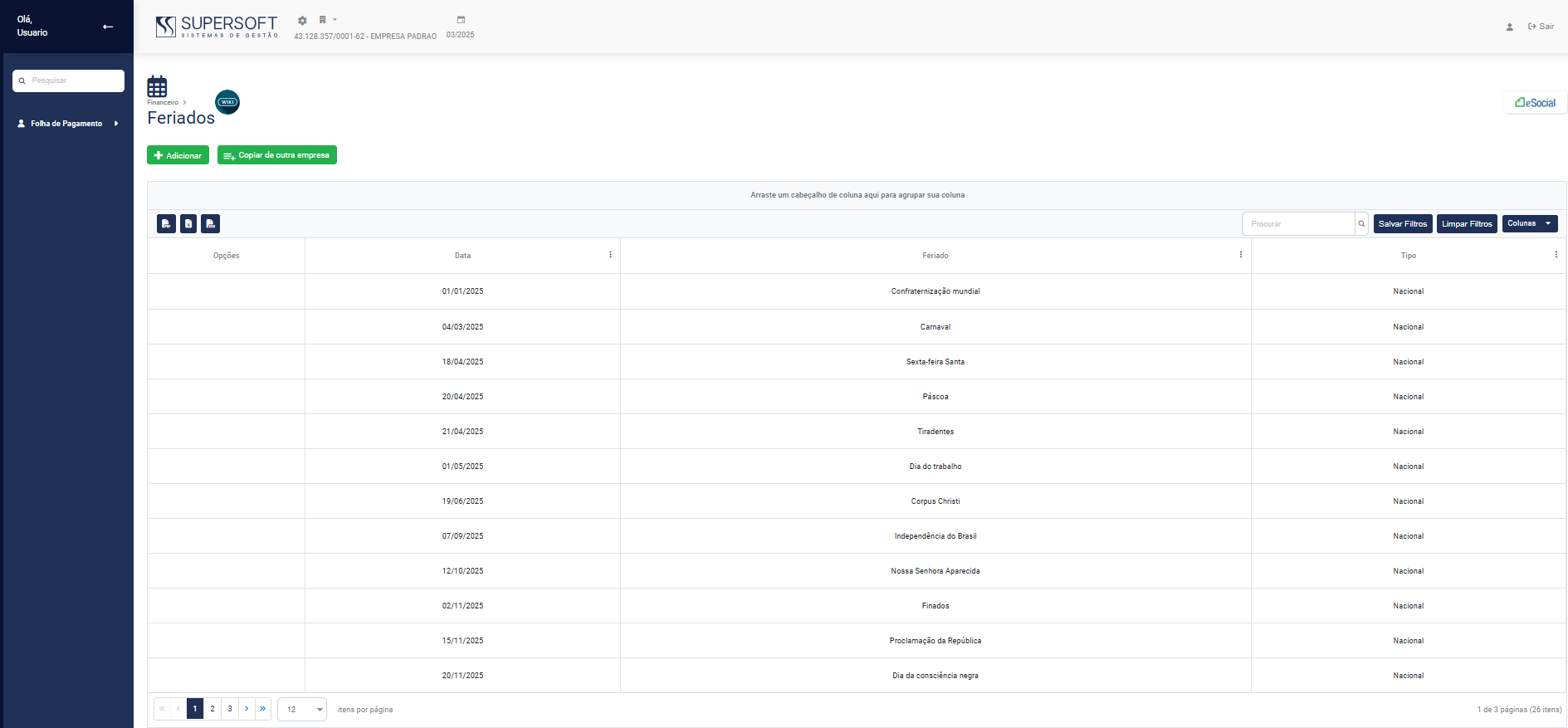Screen dimensions: 1568x728
Task: Click the Salvar Filtros button
Action: click(1402, 224)
